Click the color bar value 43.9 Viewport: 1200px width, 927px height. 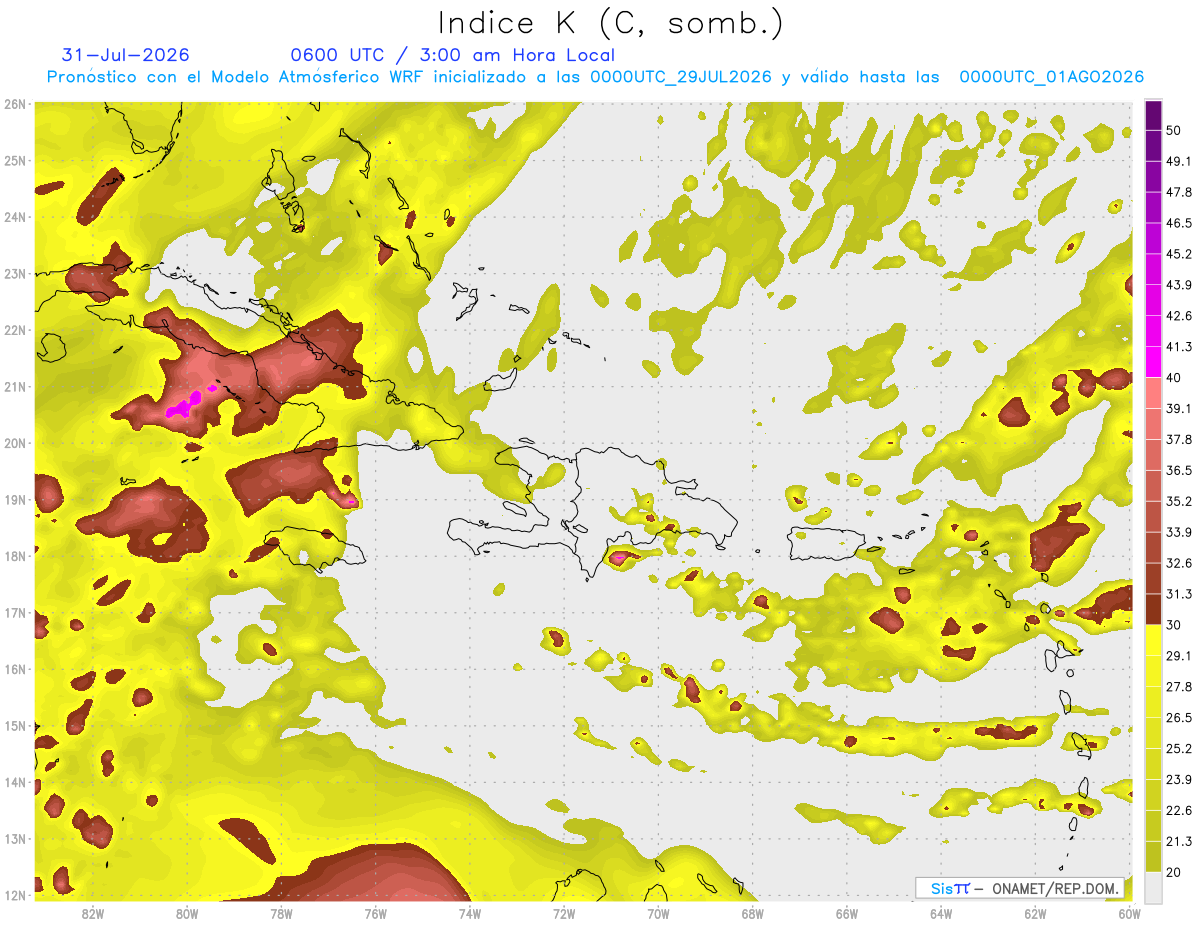tap(1179, 285)
